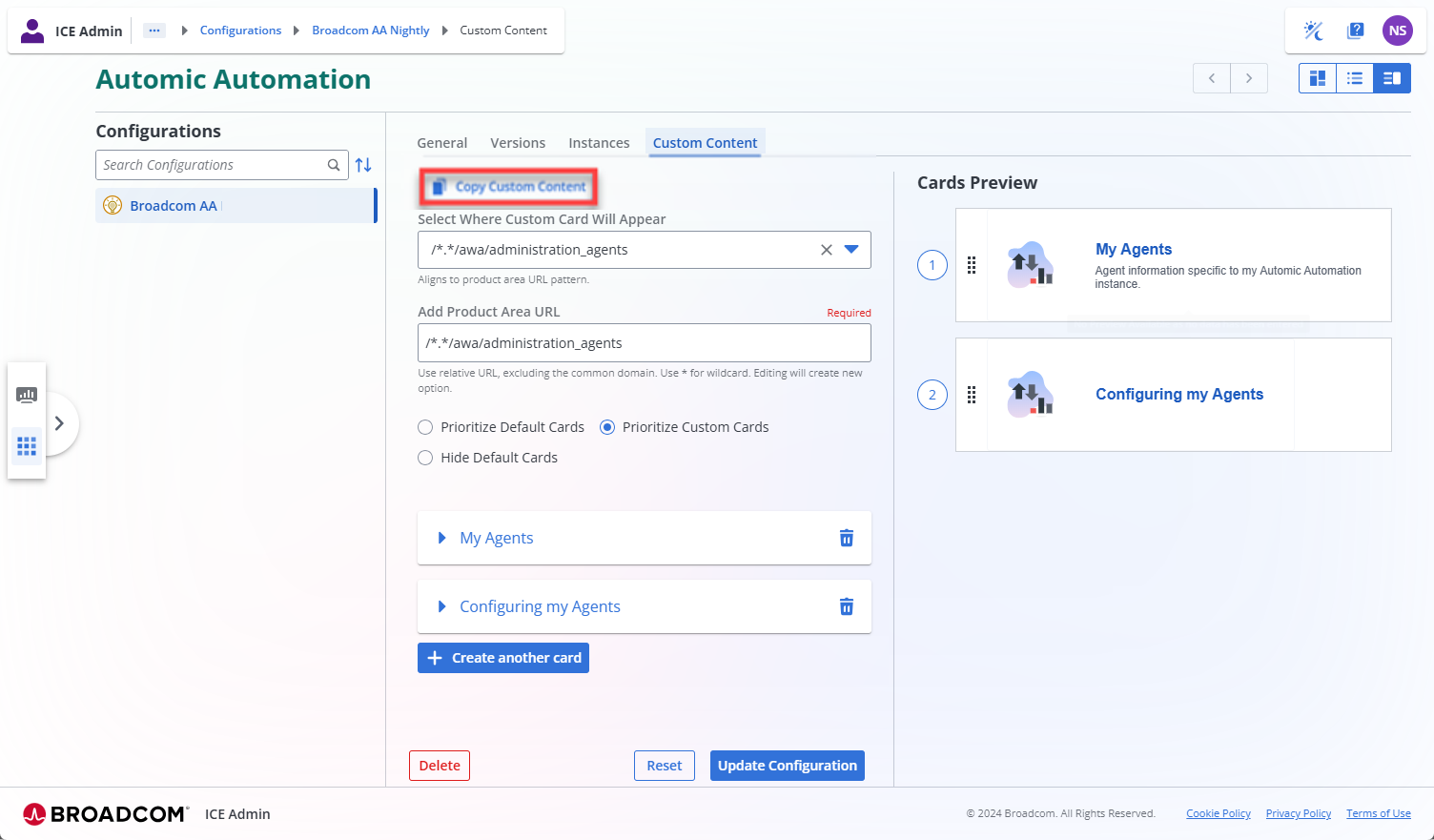Click the Broadcom AA lightbulb icon
The image size is (1434, 840).
[113, 205]
